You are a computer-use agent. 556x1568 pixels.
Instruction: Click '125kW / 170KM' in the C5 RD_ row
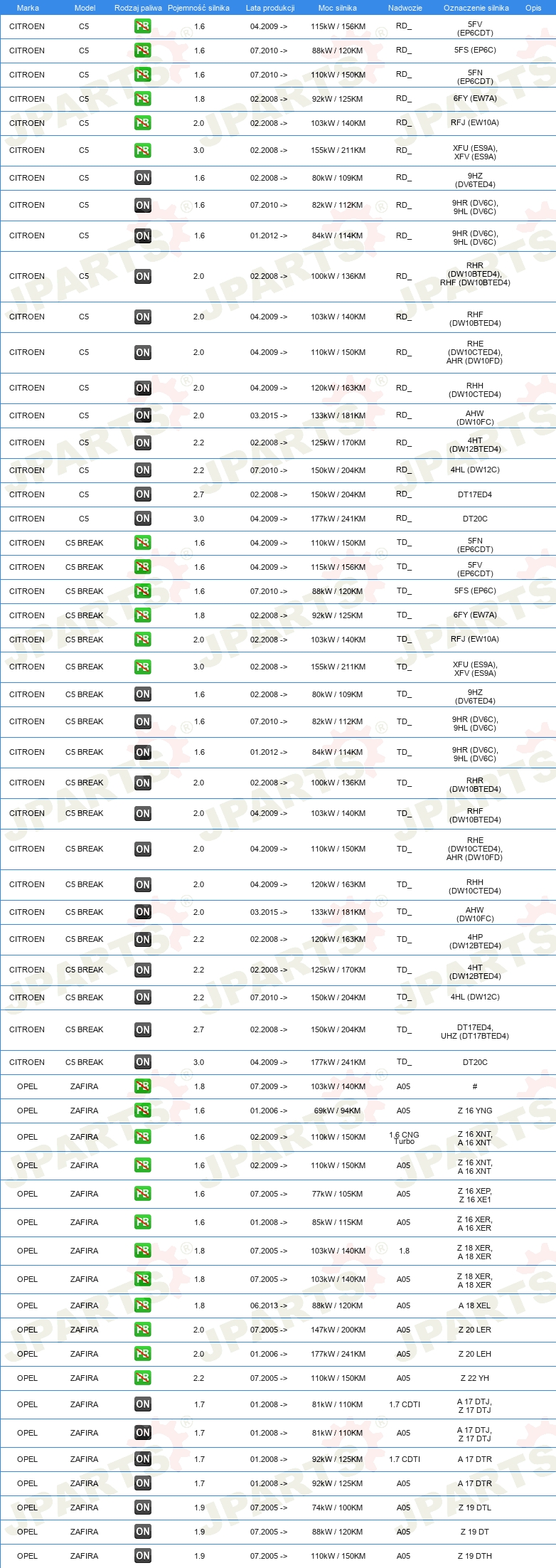338,443
